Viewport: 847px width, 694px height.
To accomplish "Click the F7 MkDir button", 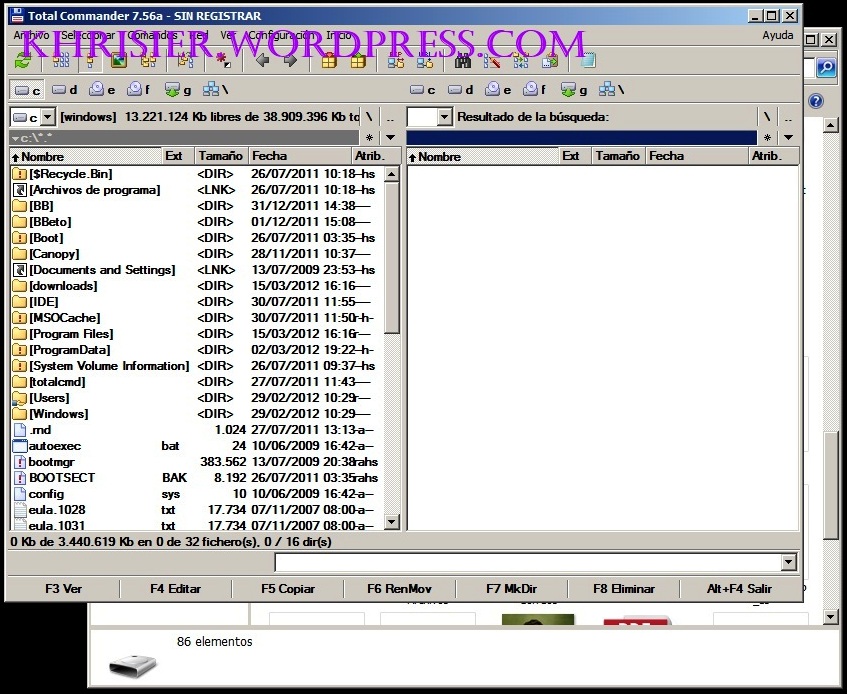I will [512, 589].
